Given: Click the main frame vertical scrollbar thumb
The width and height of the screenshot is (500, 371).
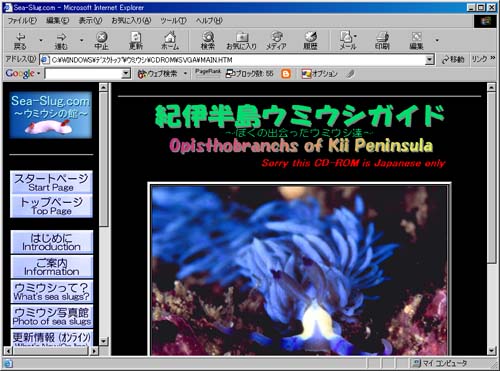Looking at the screenshot, I should pyautogui.click(x=491, y=178).
